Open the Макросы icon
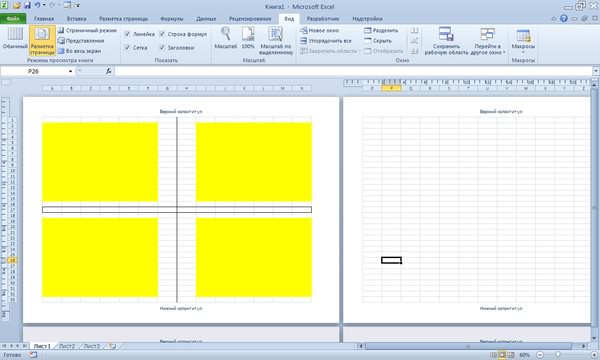 pyautogui.click(x=523, y=35)
